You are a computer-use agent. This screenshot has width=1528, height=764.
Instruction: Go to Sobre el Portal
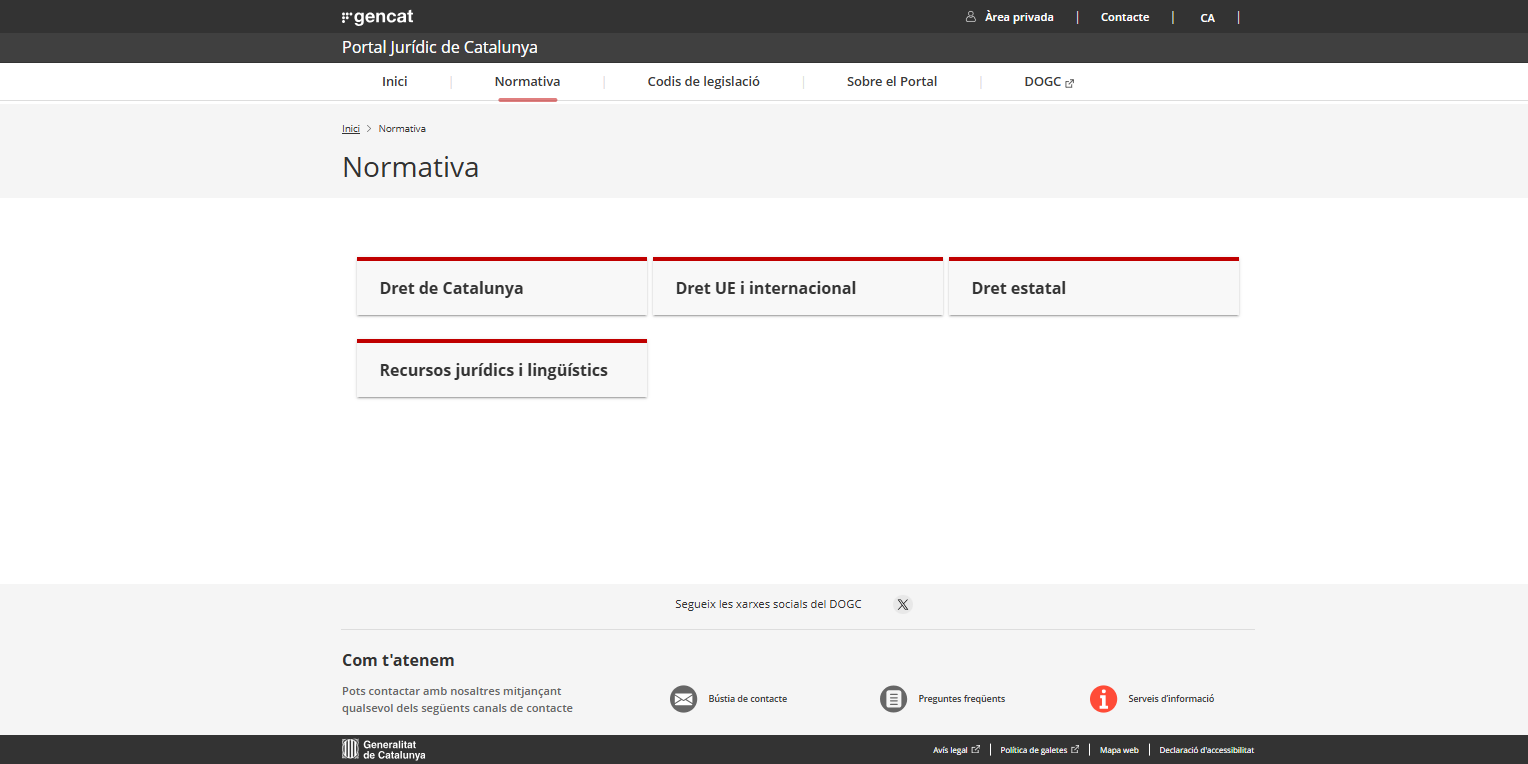(891, 81)
